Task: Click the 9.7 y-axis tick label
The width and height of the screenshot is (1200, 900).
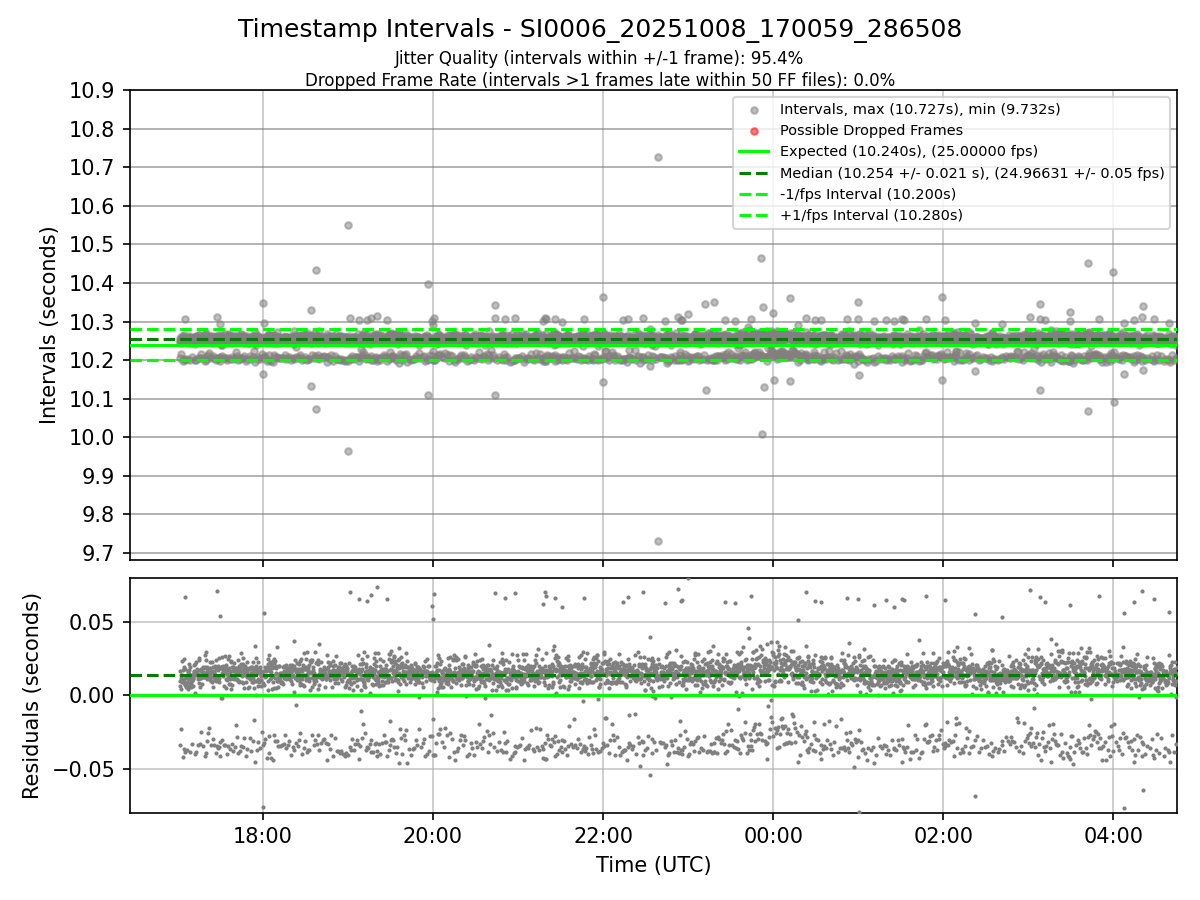Action: [x=99, y=553]
